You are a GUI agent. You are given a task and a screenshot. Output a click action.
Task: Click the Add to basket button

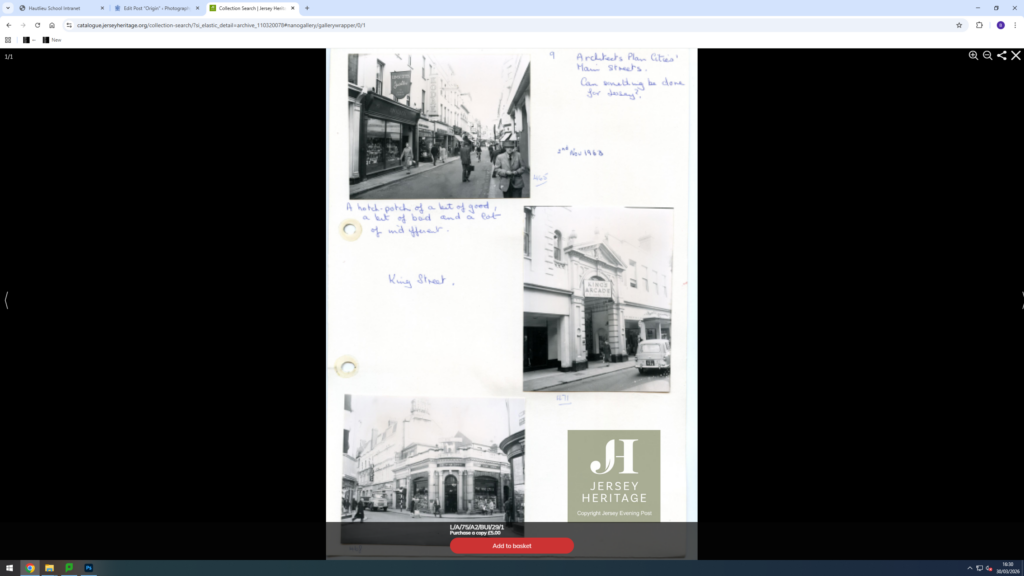coord(511,546)
